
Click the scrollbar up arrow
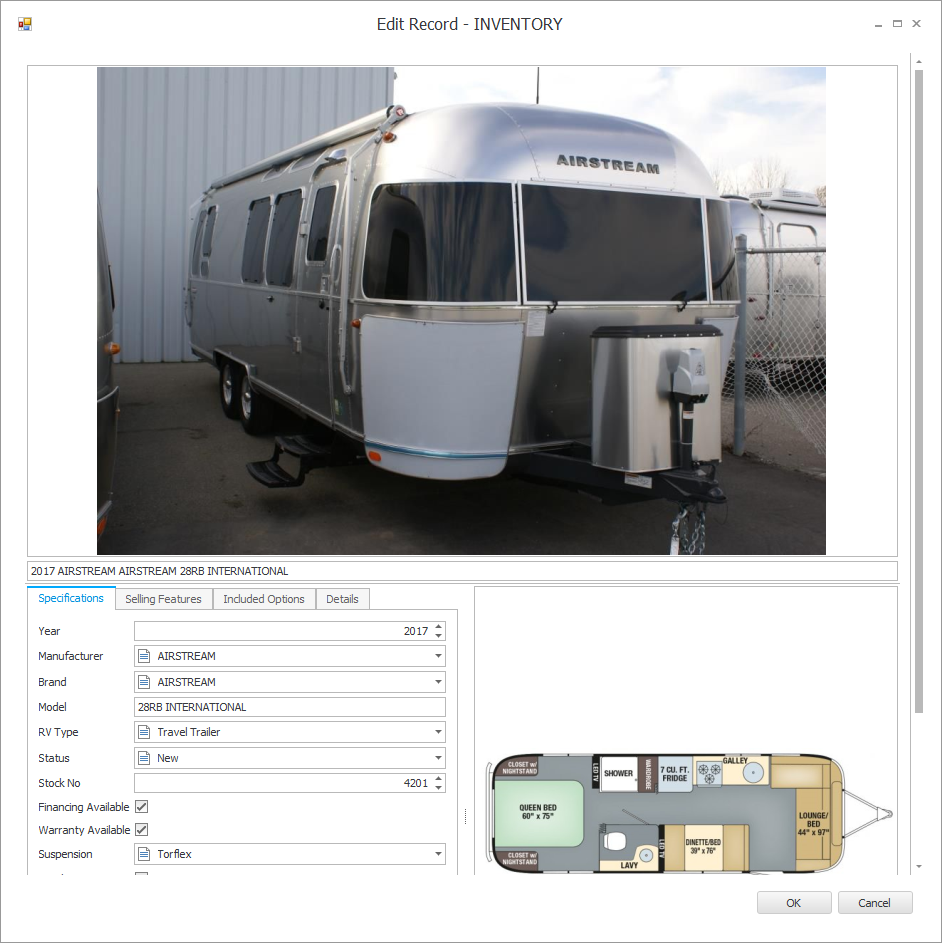click(919, 61)
